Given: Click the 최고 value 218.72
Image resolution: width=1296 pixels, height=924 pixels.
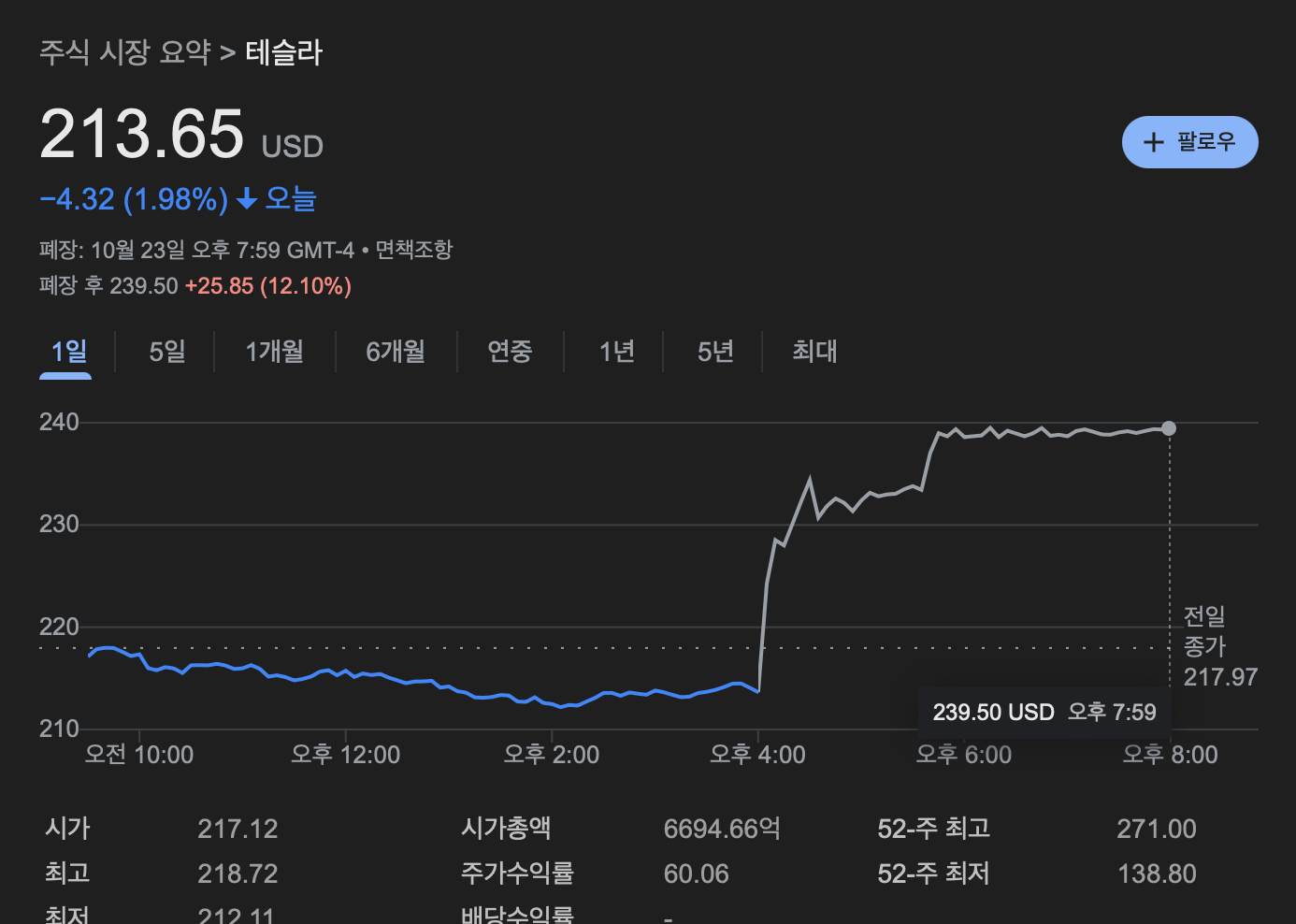Looking at the screenshot, I should [238, 873].
